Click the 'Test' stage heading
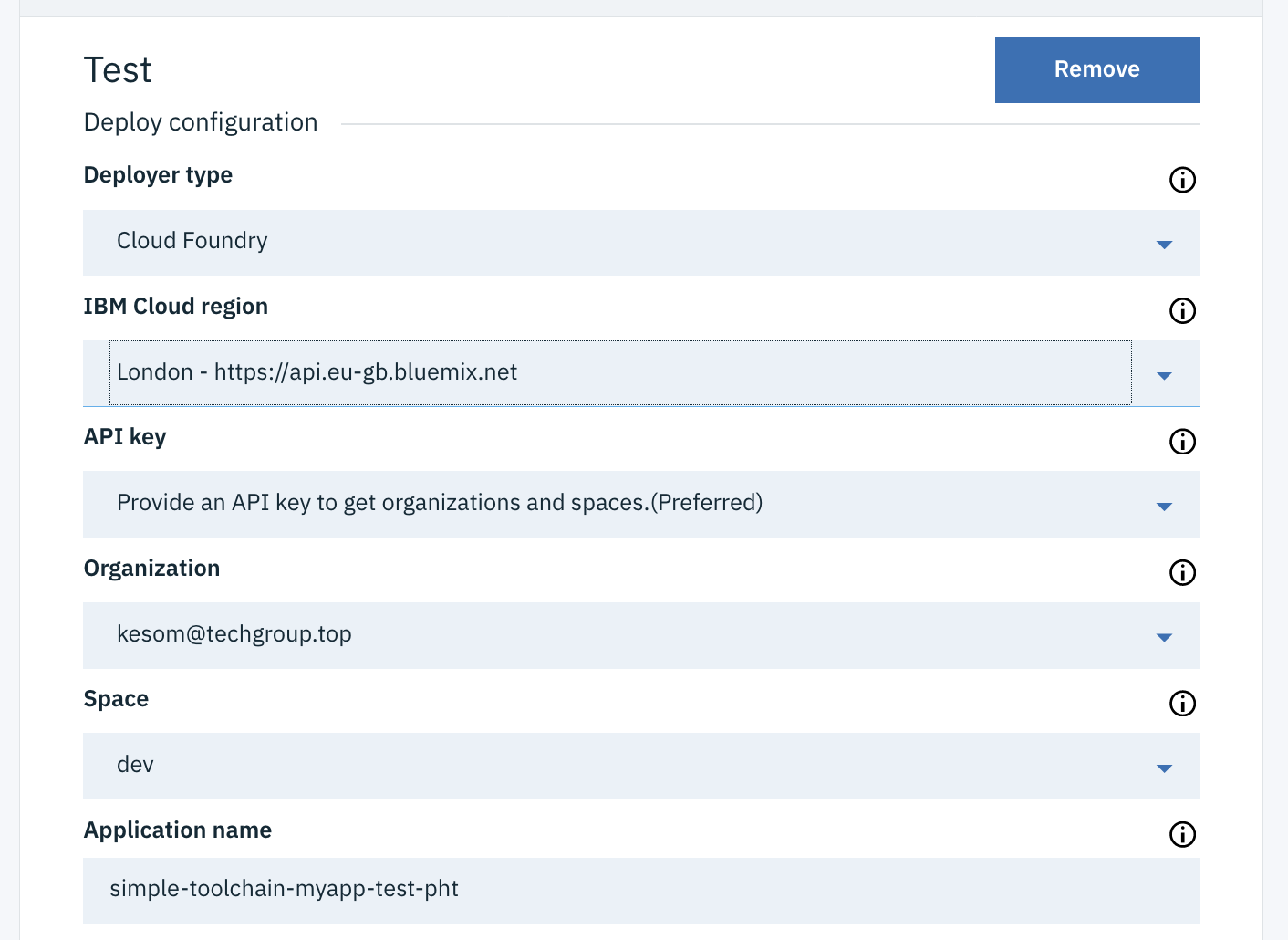 coord(118,70)
